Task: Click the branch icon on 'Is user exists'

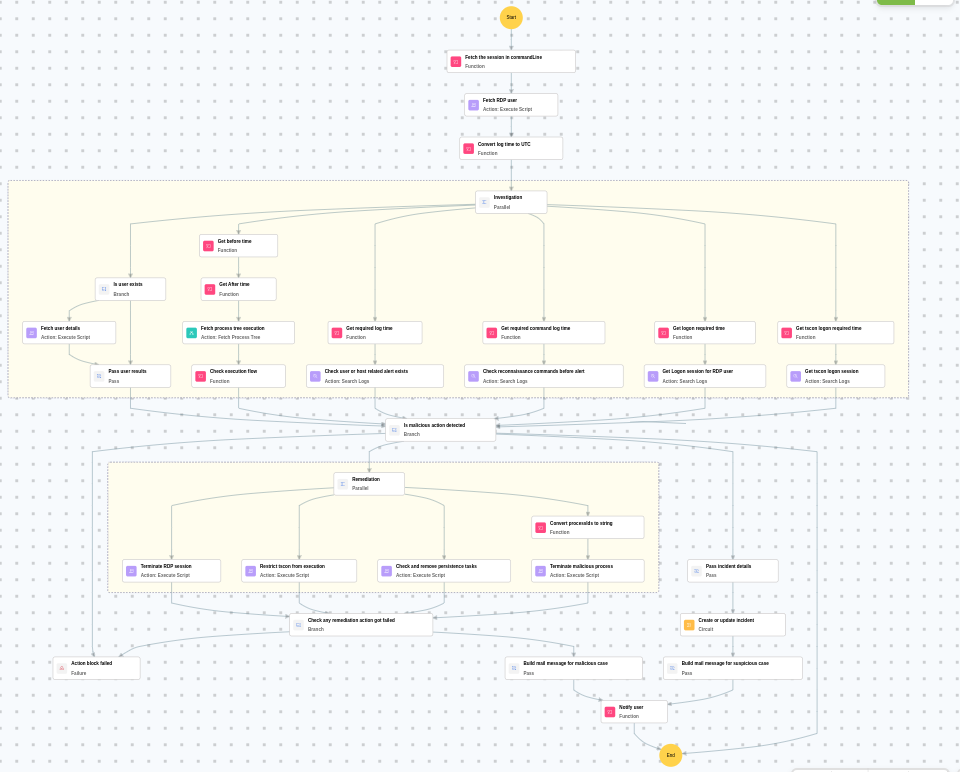Action: 104,289
